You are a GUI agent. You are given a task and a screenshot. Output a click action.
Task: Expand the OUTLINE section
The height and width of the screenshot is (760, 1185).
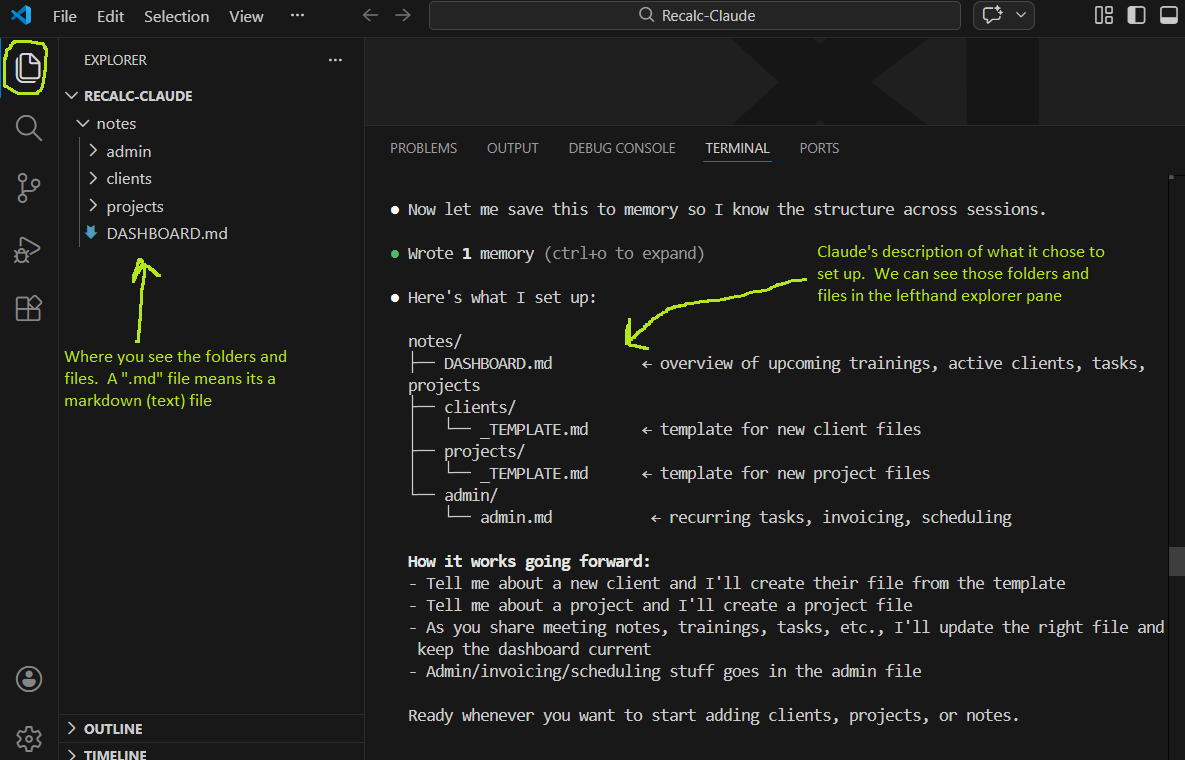coord(211,728)
